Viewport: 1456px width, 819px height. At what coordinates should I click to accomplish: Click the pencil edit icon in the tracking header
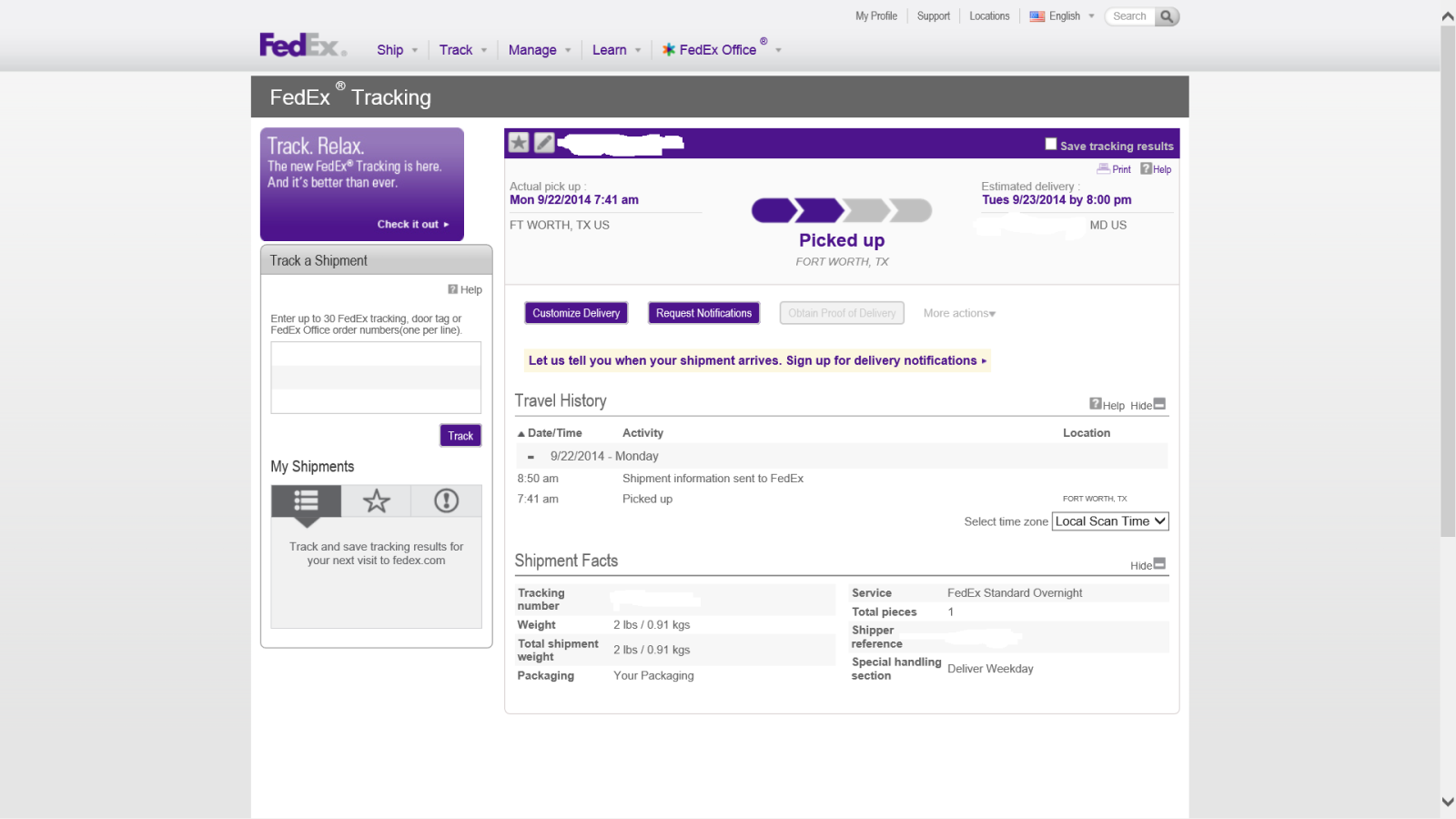pos(544,142)
